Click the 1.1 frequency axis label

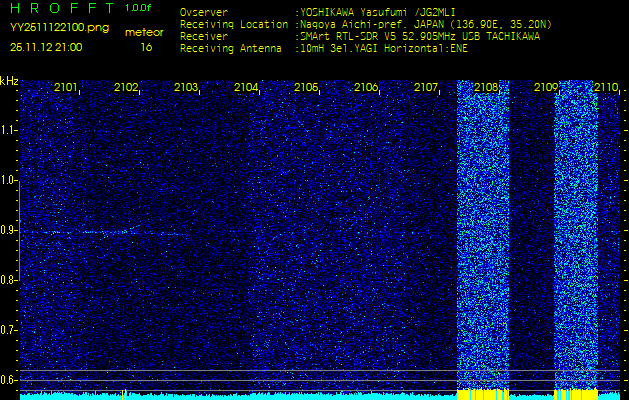(7, 130)
